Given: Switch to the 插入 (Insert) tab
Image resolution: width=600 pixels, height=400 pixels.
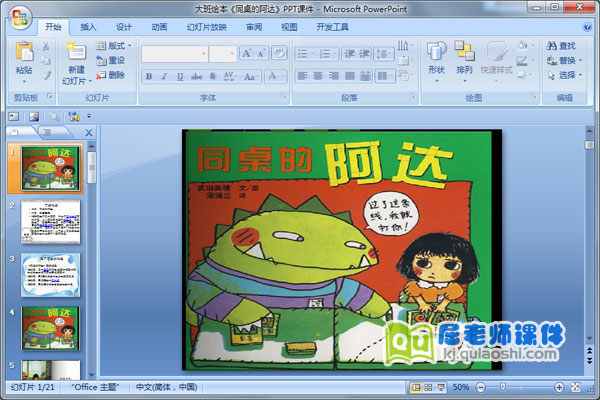Looking at the screenshot, I should (x=88, y=27).
